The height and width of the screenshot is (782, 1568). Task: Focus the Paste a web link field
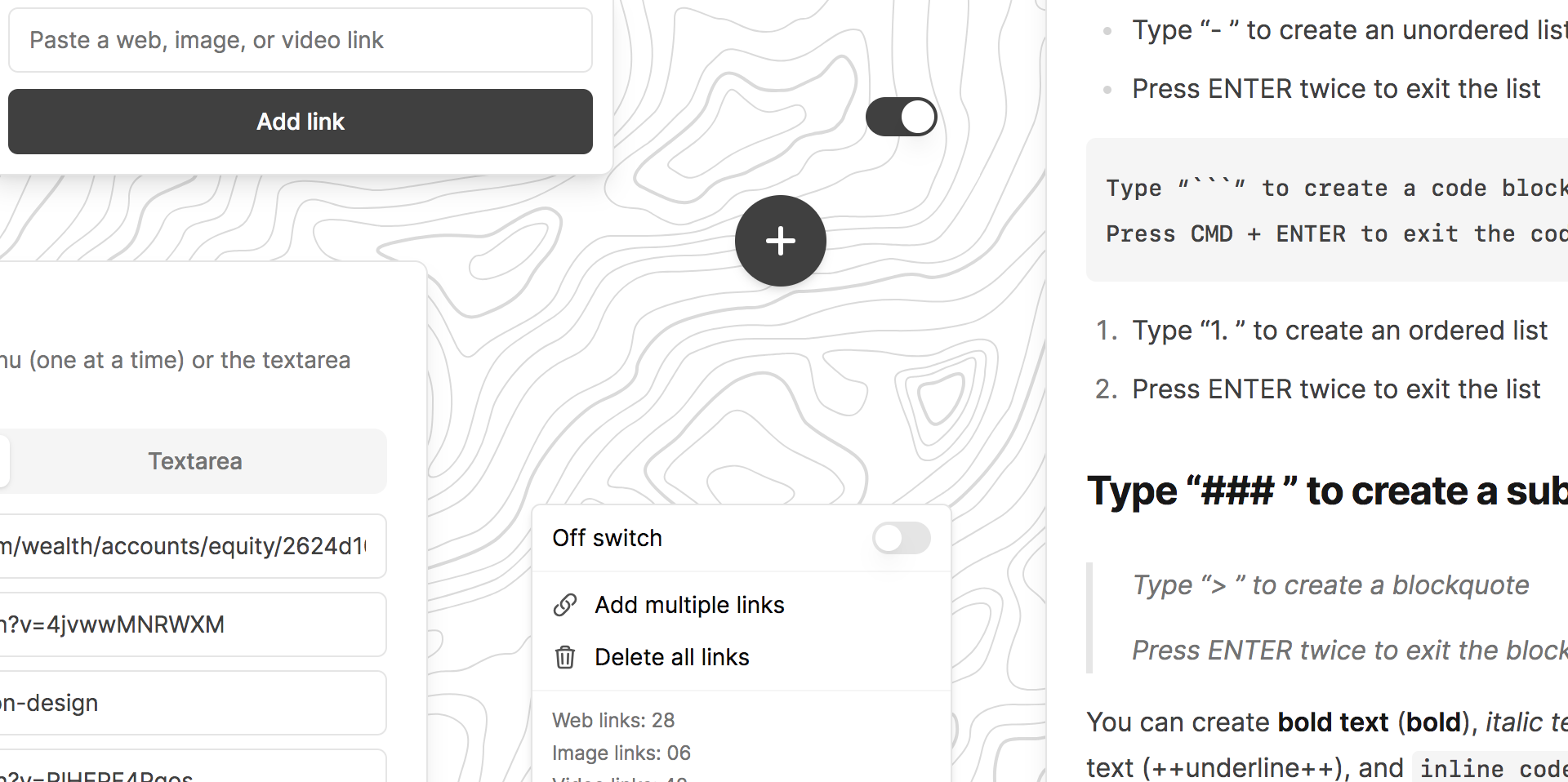[300, 40]
